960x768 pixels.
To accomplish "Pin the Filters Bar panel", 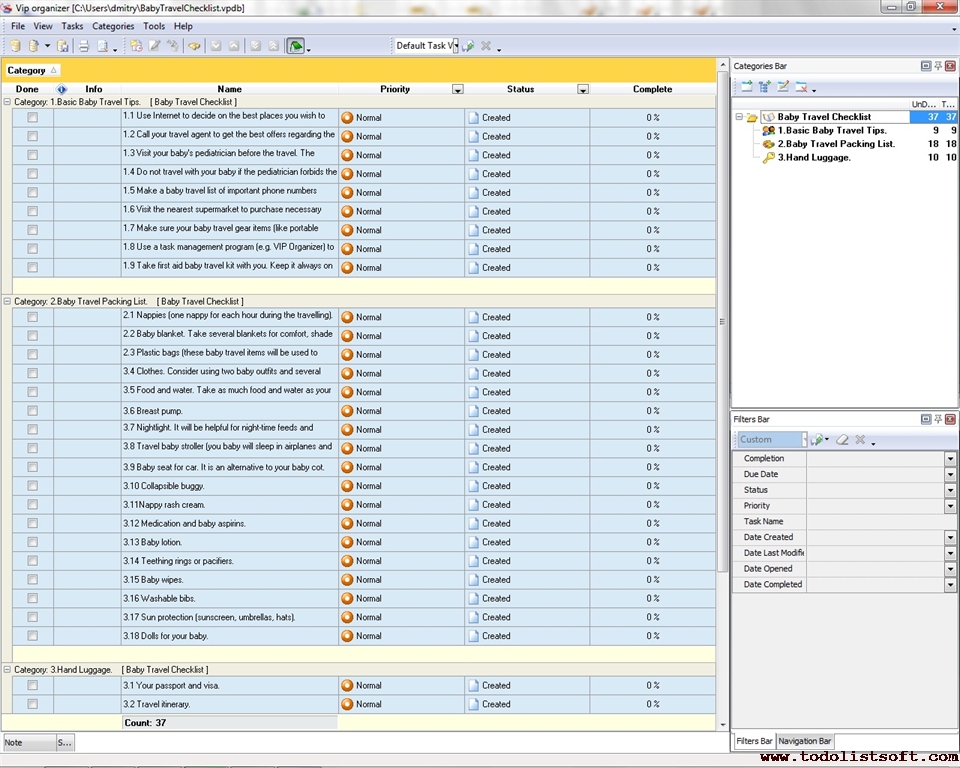I will click(938, 420).
